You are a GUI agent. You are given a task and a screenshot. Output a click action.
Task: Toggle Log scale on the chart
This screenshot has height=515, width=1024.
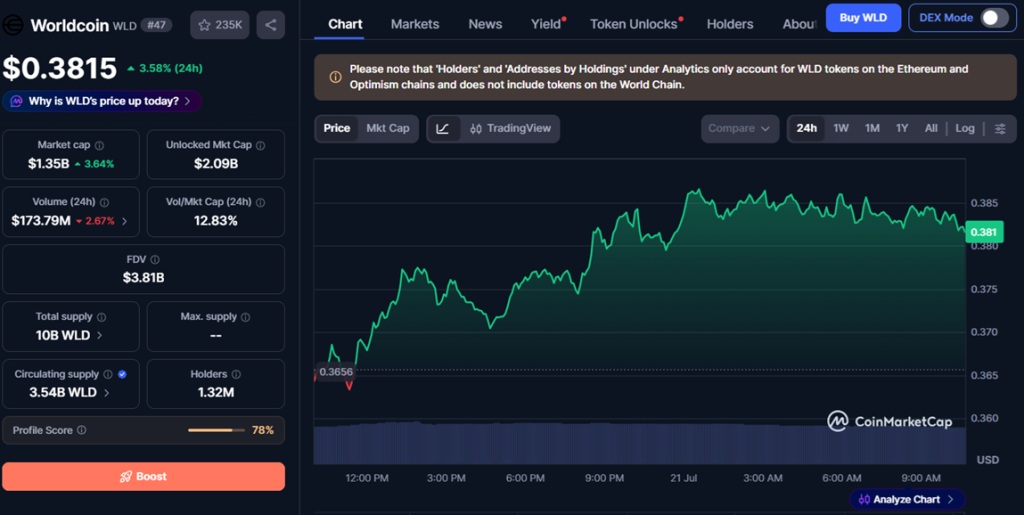click(x=965, y=129)
